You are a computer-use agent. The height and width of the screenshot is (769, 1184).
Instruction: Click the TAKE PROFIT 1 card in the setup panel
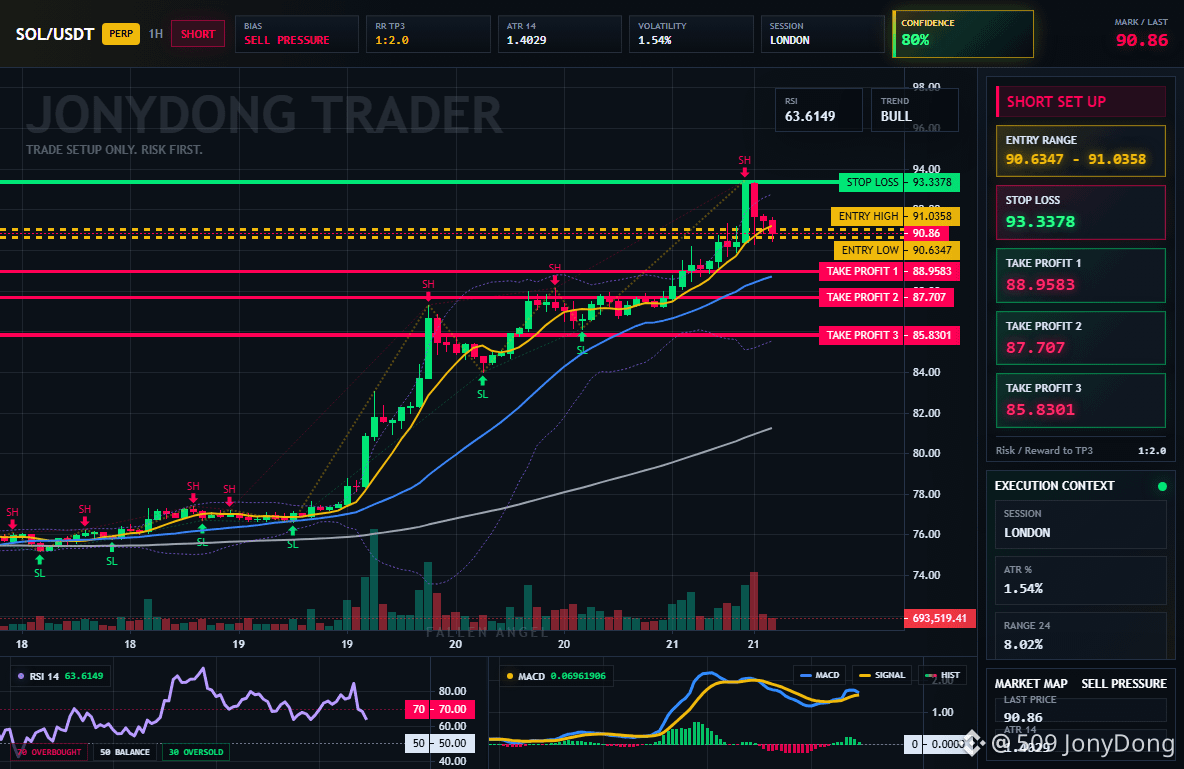pos(1081,276)
